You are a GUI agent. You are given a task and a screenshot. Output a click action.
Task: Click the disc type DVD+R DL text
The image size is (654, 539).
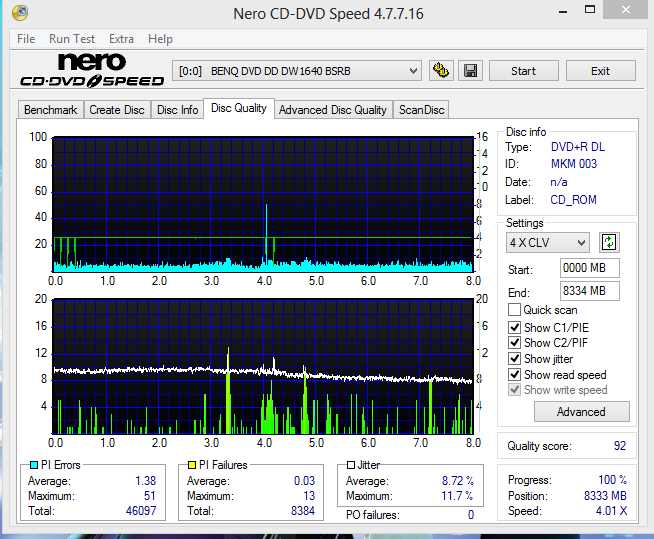[x=578, y=147]
